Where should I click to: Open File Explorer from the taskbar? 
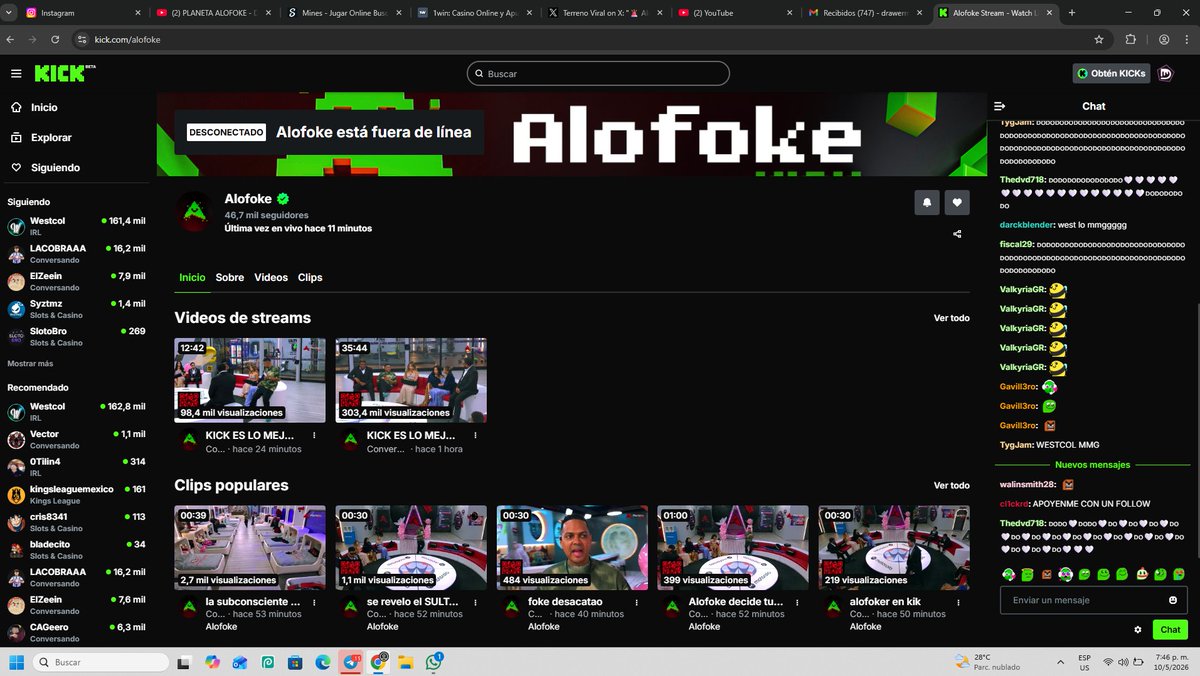[406, 662]
